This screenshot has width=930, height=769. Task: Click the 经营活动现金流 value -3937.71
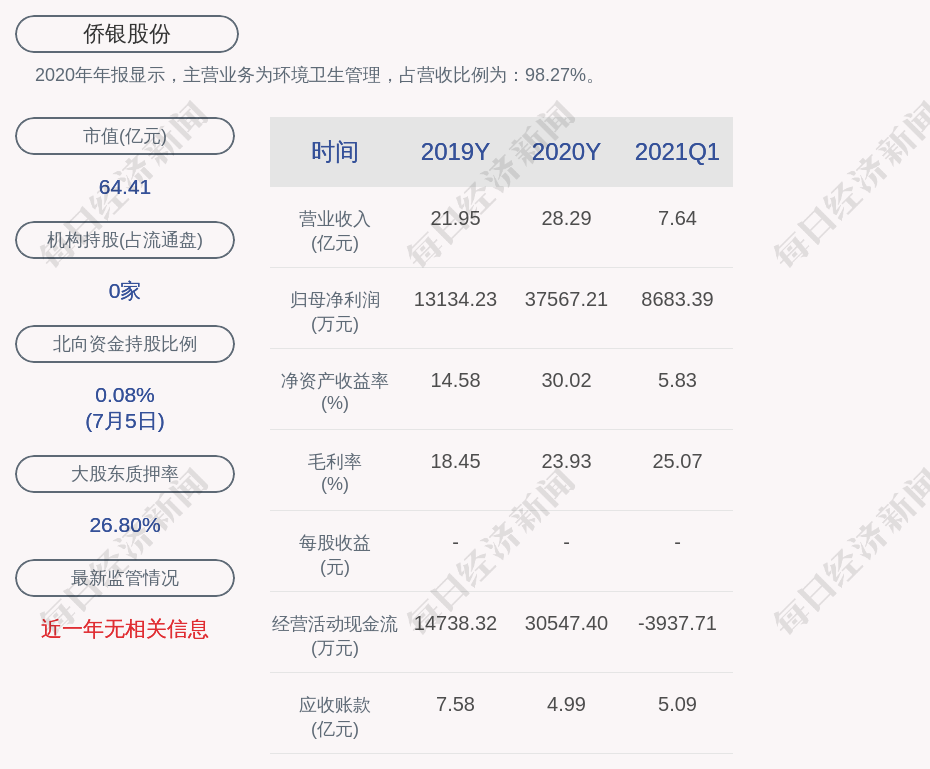point(677,624)
